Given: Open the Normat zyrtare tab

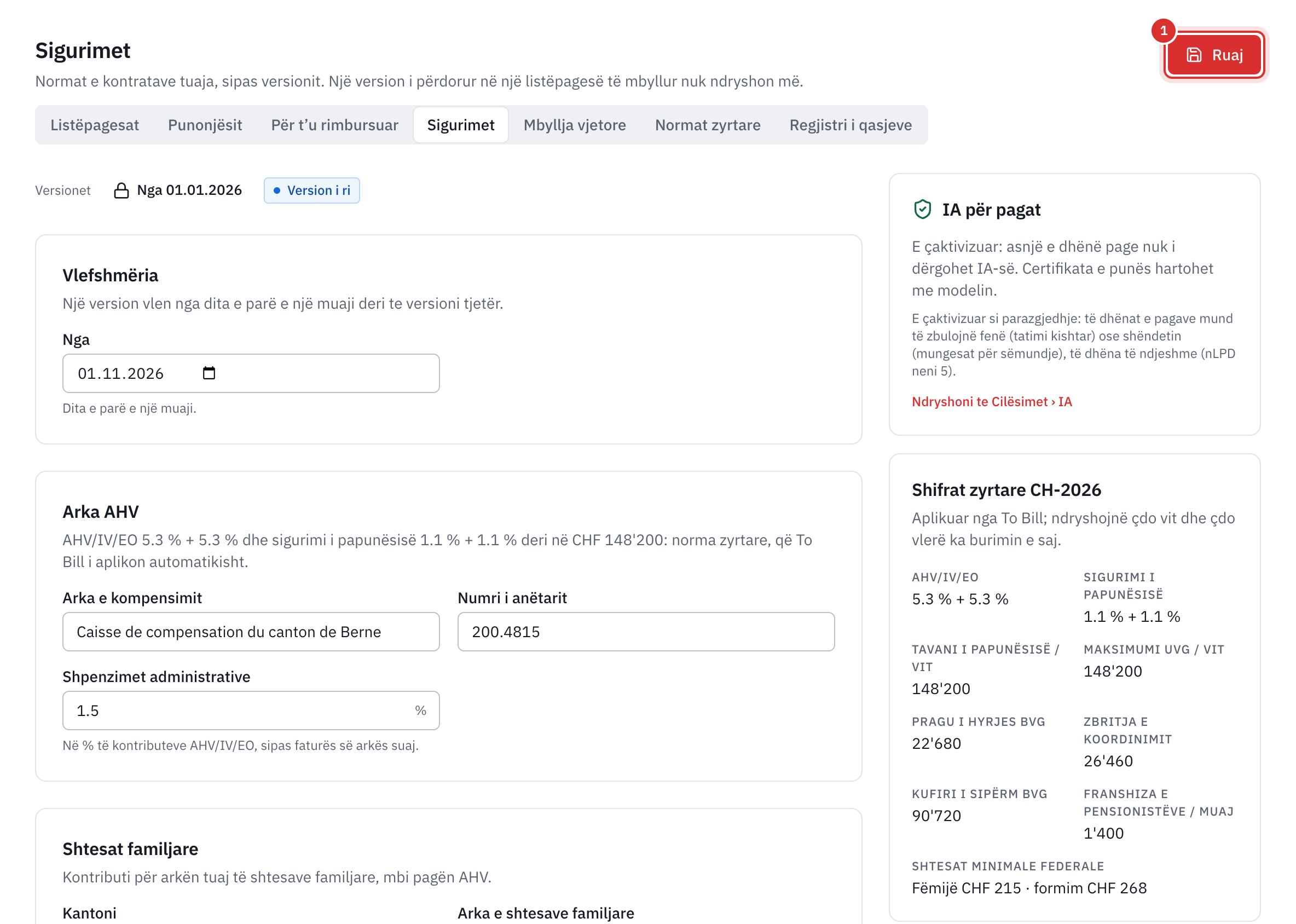Looking at the screenshot, I should point(707,125).
